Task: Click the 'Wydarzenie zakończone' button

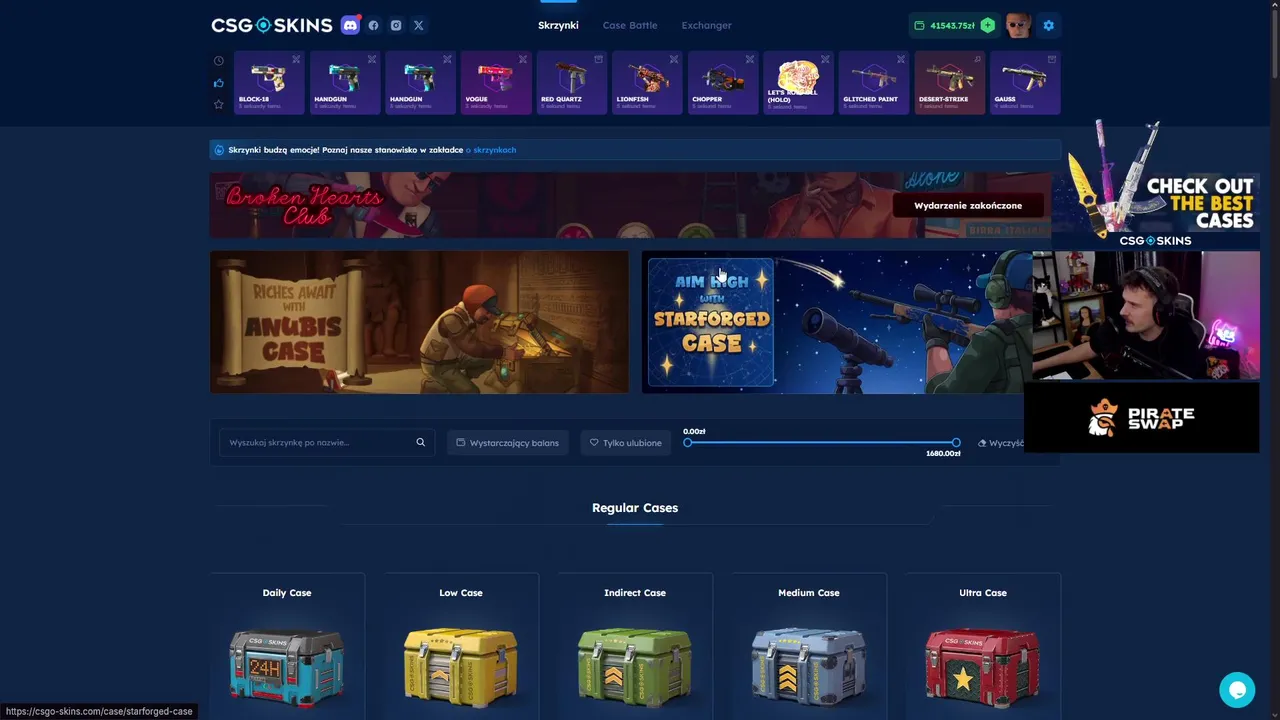Action: click(968, 205)
